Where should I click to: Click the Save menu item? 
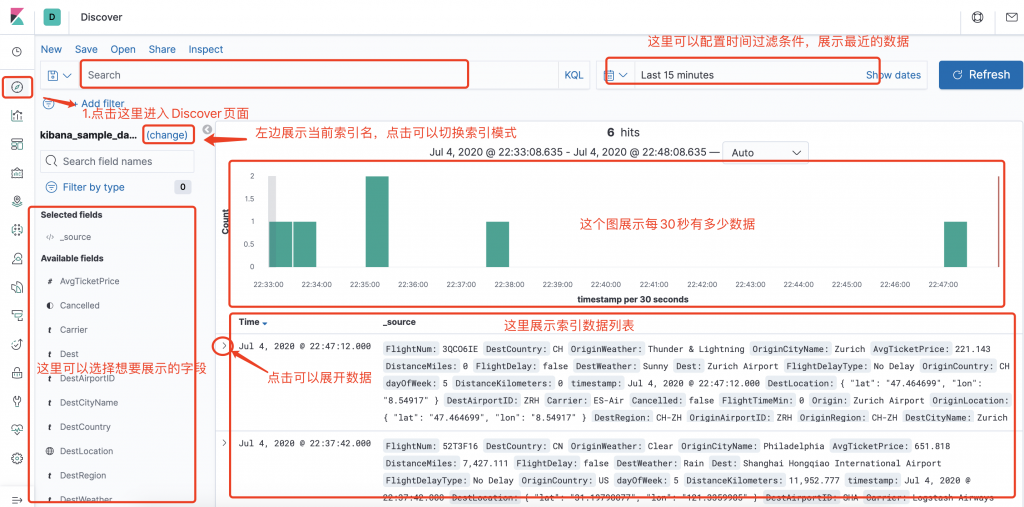(86, 49)
